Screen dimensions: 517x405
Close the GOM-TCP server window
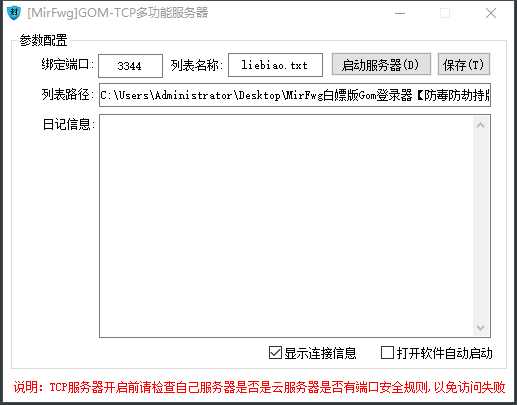491,13
